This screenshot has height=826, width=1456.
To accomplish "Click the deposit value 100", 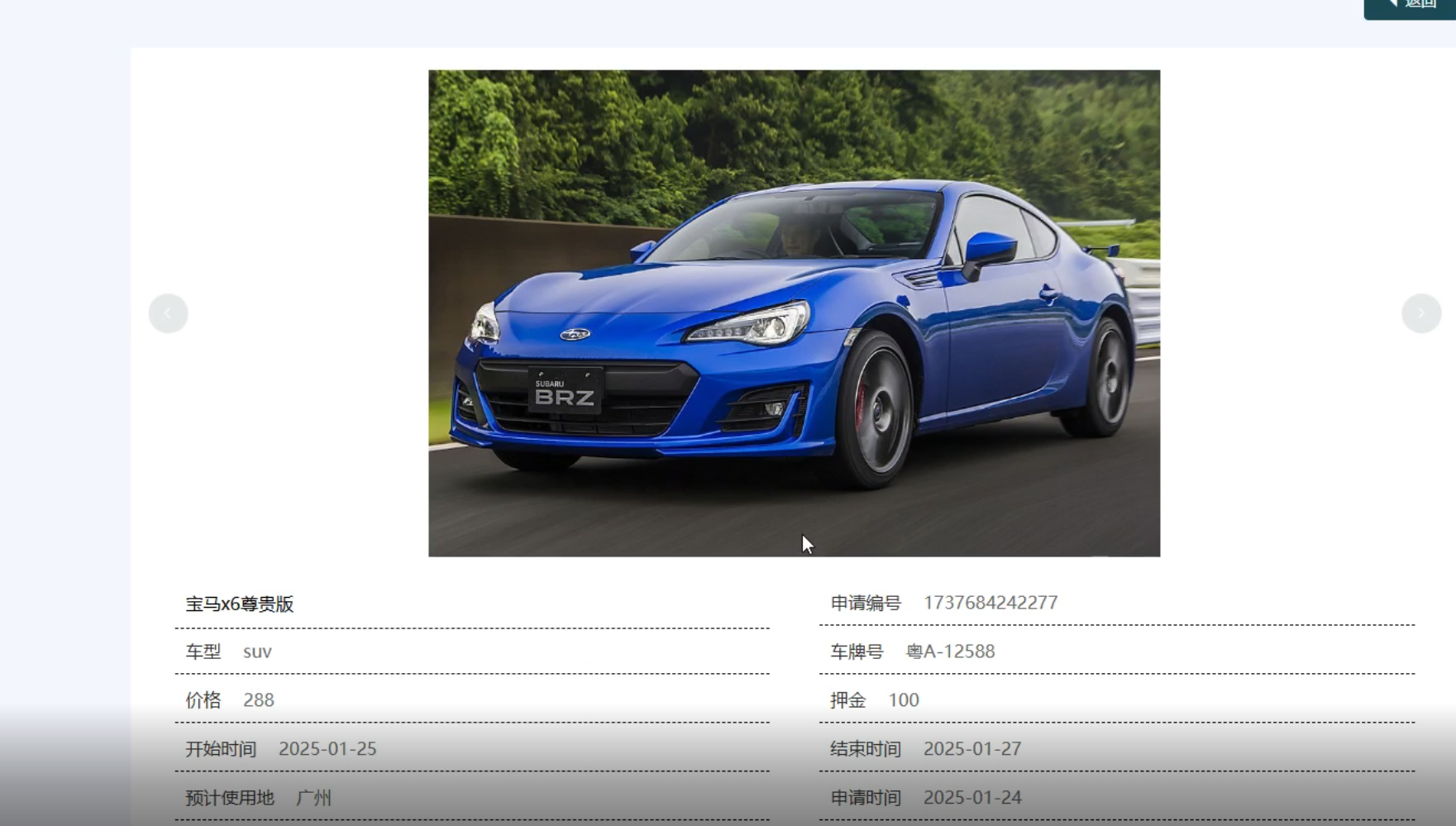I will click(x=903, y=700).
